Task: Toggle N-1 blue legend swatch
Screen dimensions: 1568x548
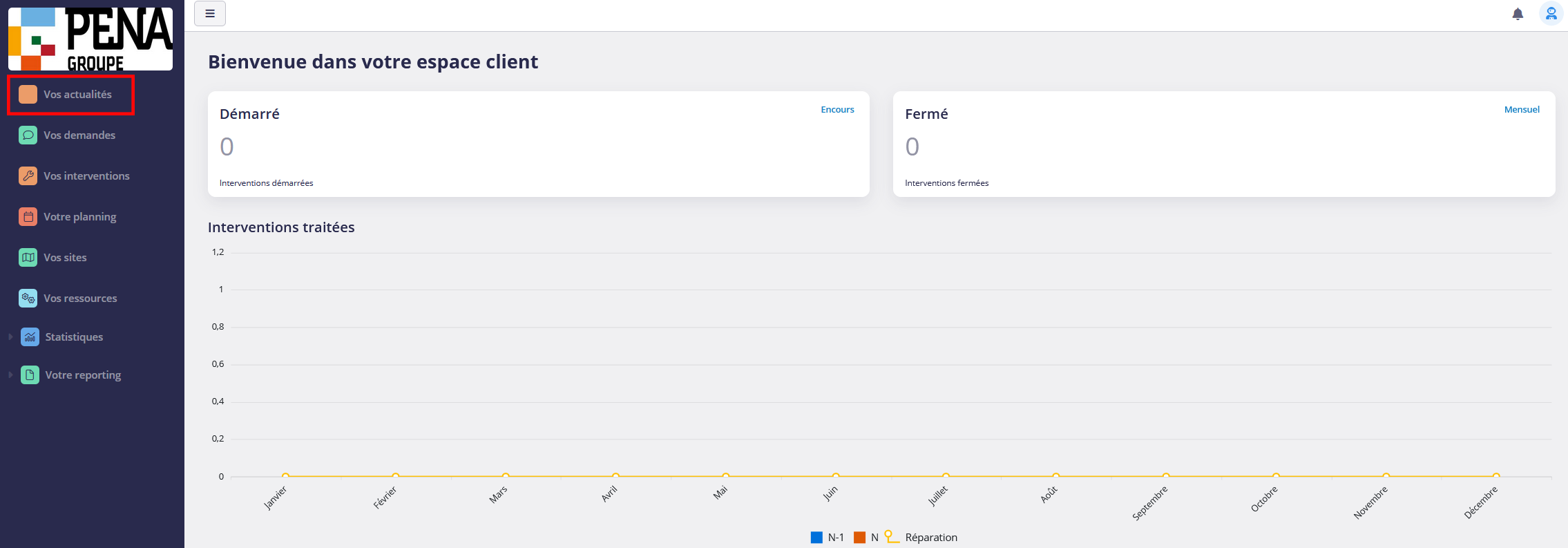Action: click(816, 537)
